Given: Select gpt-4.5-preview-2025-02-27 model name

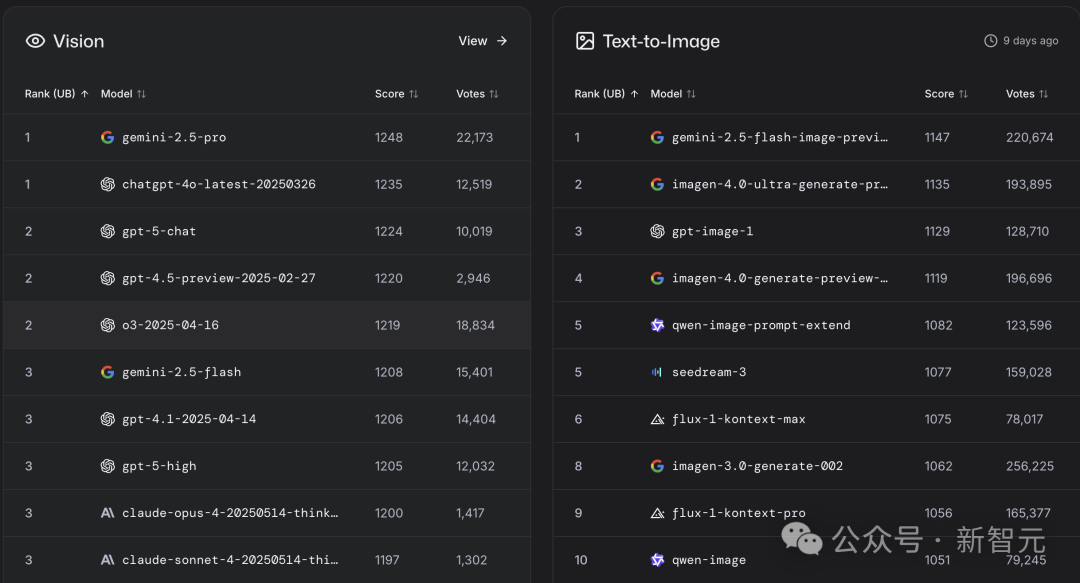Looking at the screenshot, I should [218, 278].
